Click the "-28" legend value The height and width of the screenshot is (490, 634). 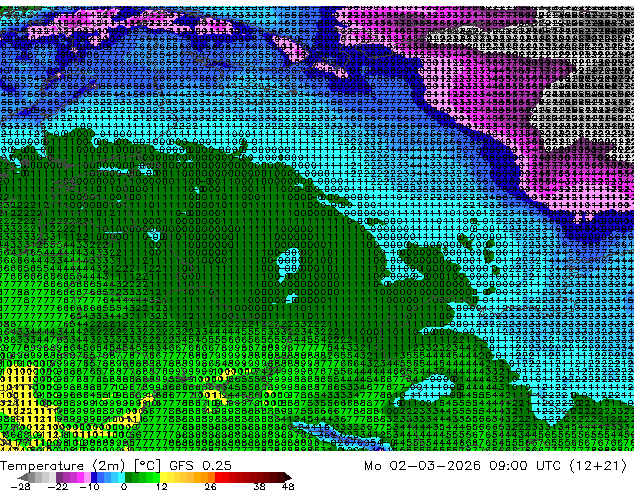coord(20,486)
